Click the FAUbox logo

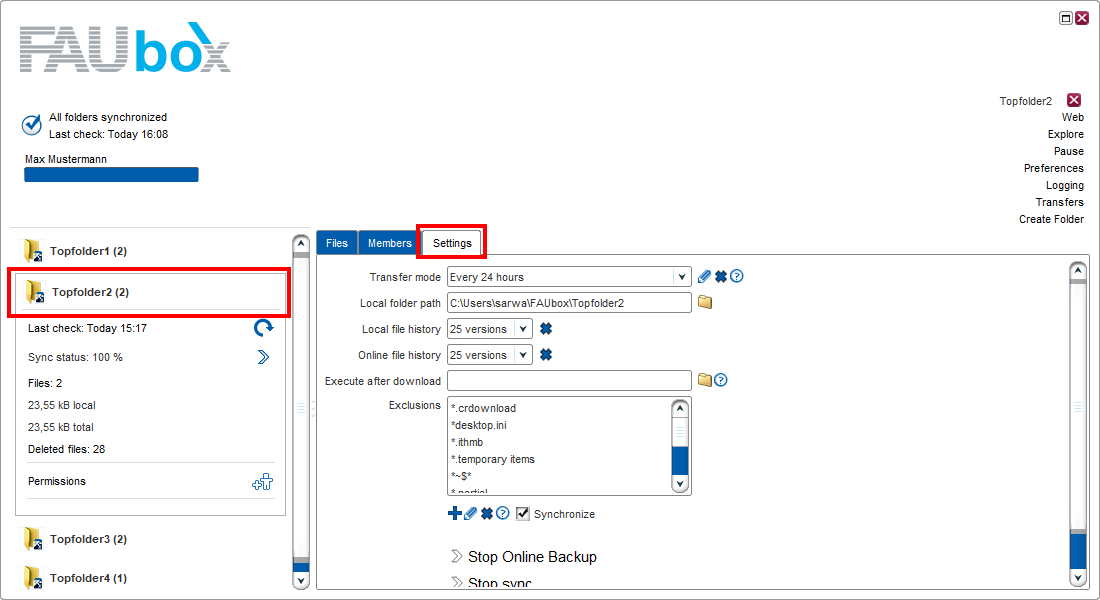coord(125,48)
